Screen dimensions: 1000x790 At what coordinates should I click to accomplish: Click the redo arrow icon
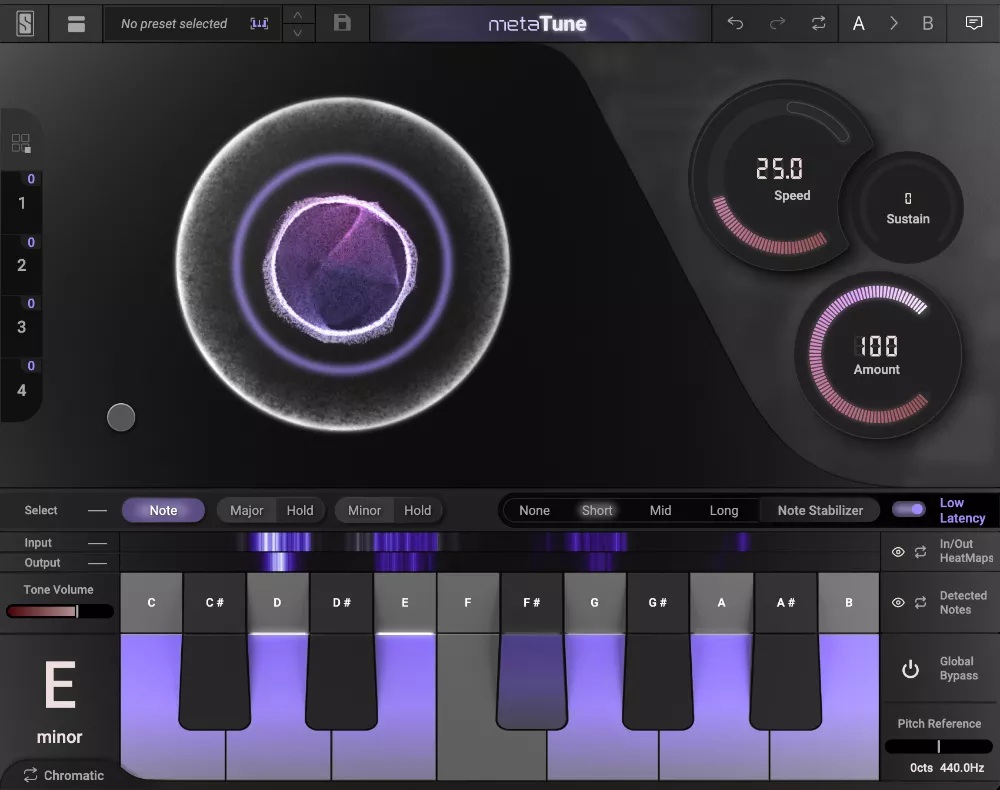click(x=777, y=23)
